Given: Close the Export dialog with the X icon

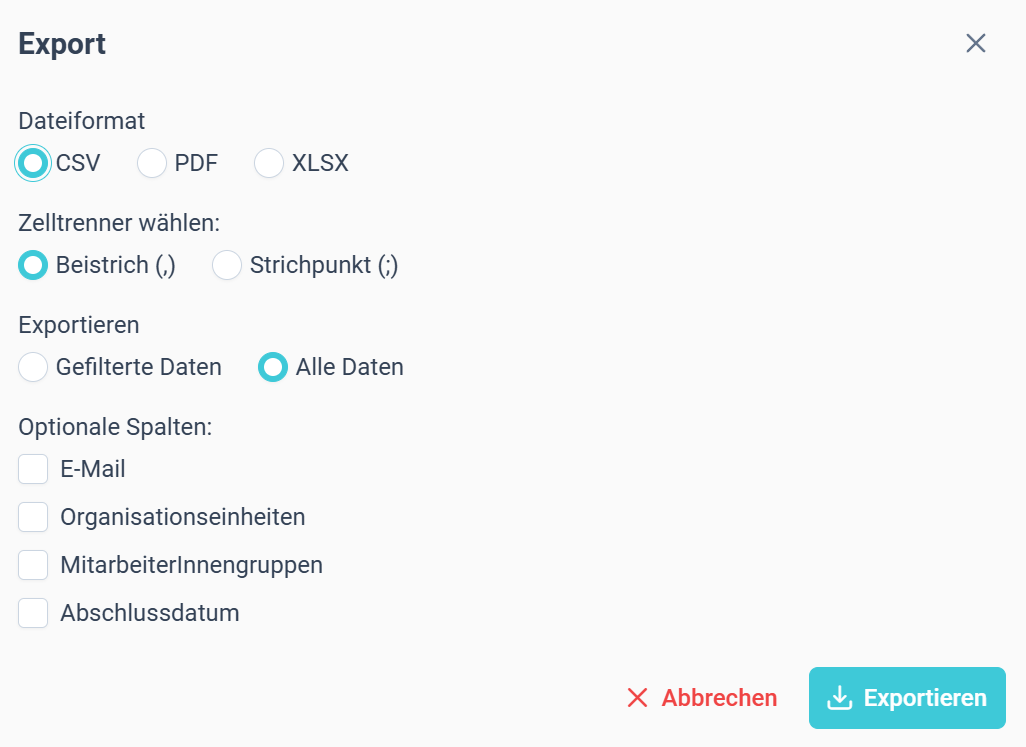Looking at the screenshot, I should pyautogui.click(x=976, y=43).
